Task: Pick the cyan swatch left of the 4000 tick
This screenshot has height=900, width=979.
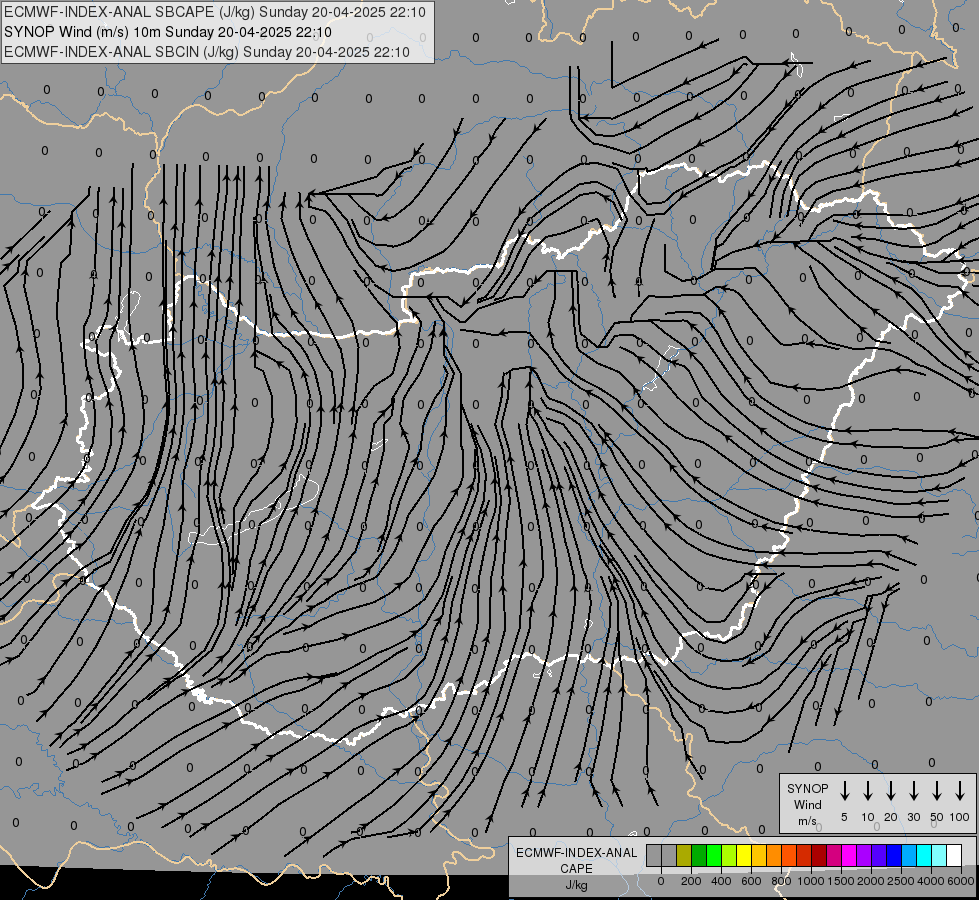Action: click(925, 855)
